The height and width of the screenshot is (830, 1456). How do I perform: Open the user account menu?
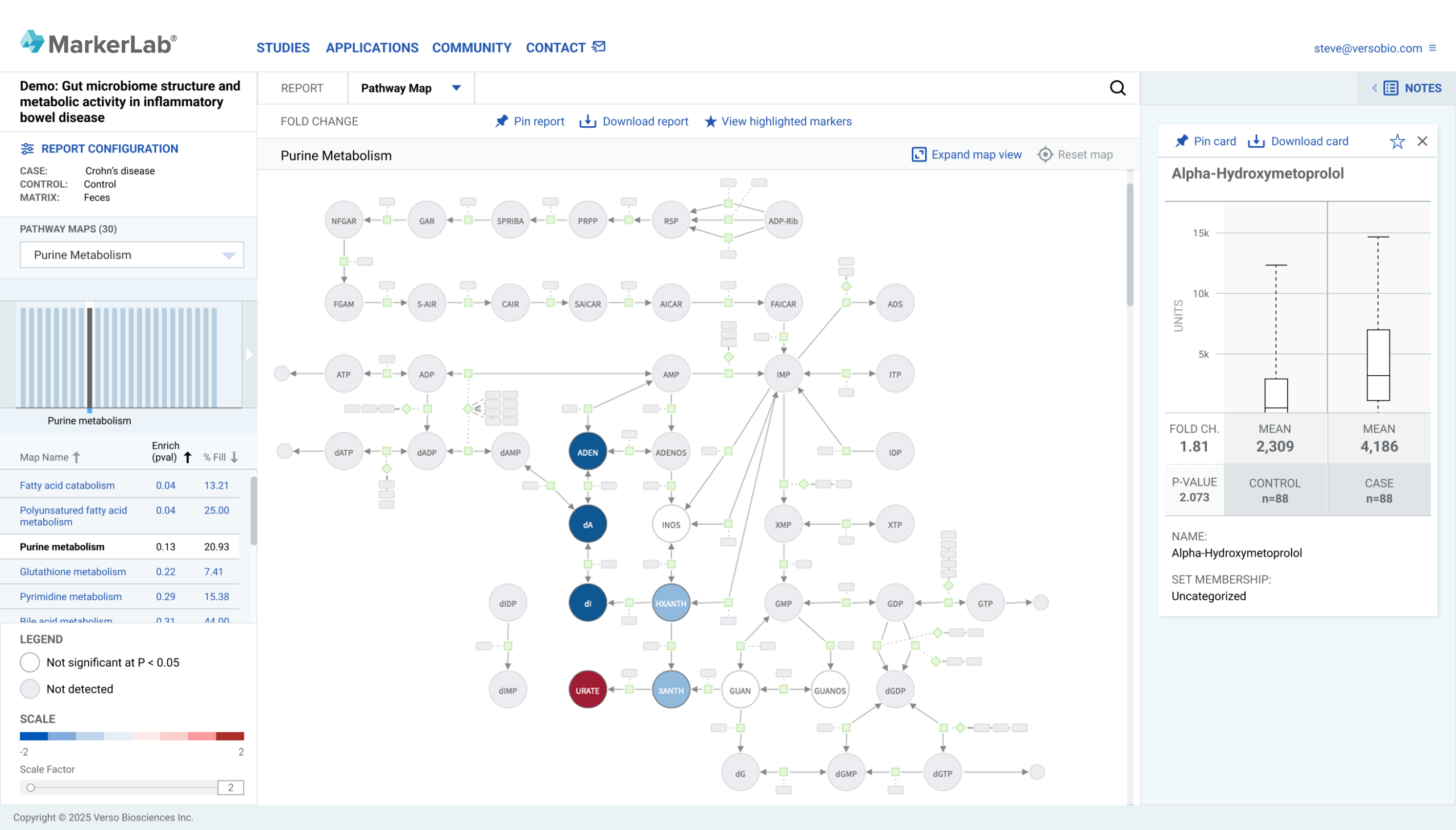pos(1432,48)
